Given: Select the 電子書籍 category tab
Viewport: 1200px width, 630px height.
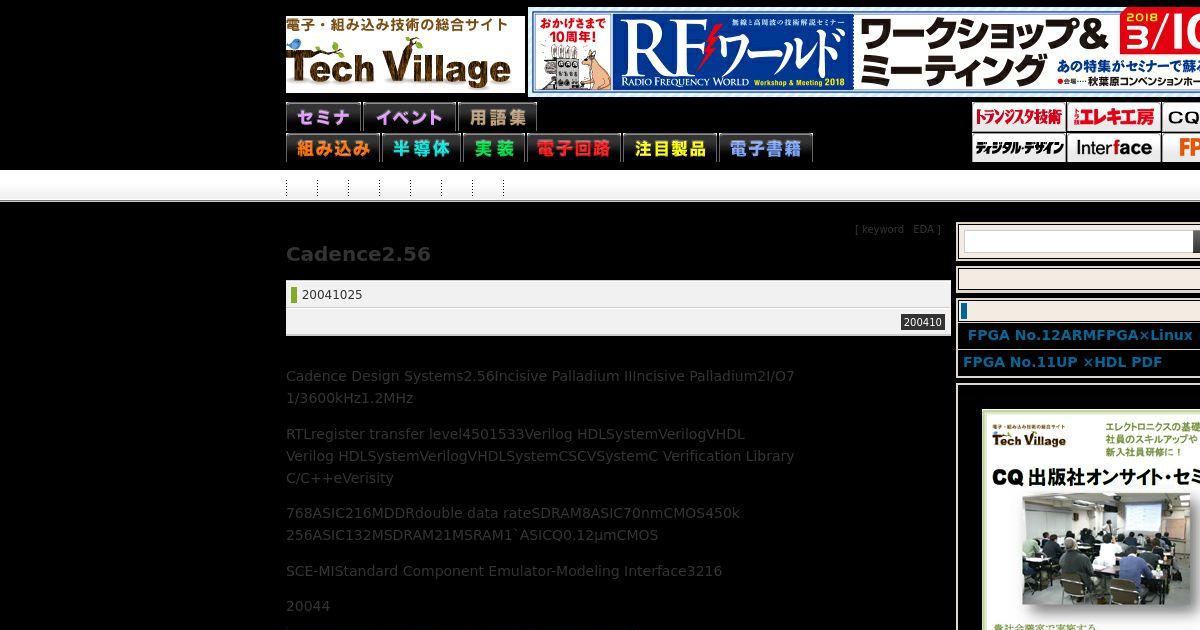Looking at the screenshot, I should point(766,148).
